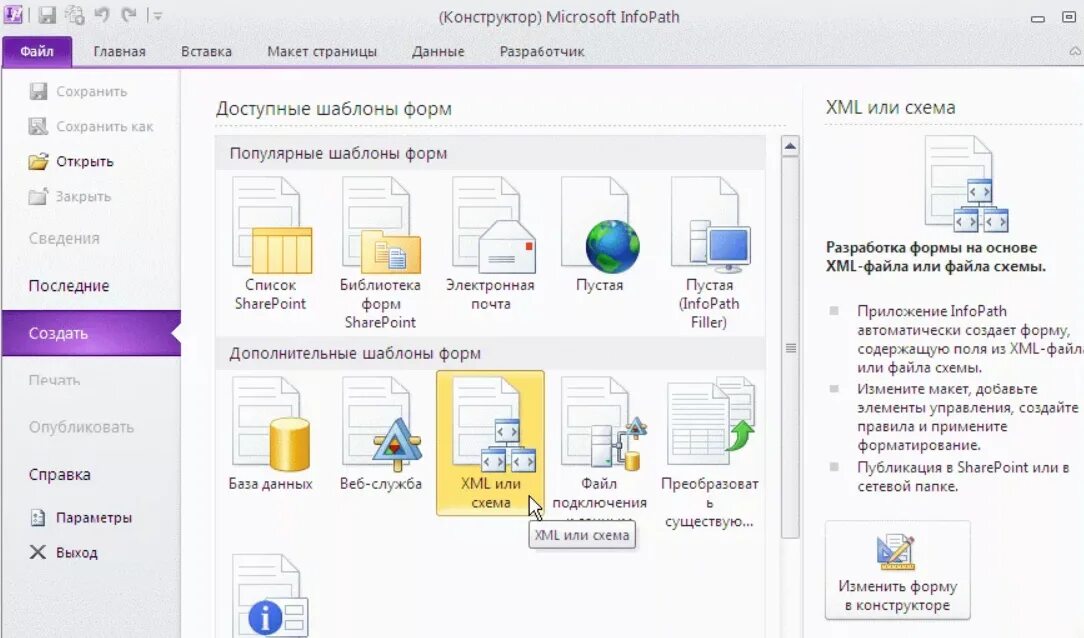
Task: Click the Save icon in quick access toolbar
Action: pyautogui.click(x=47, y=15)
